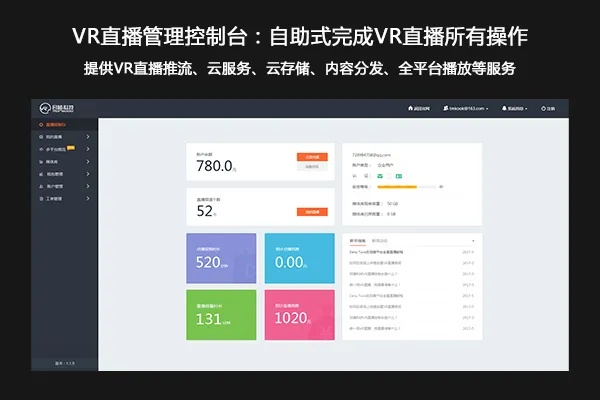
Task: Click the green email verification icon
Action: pos(380,176)
